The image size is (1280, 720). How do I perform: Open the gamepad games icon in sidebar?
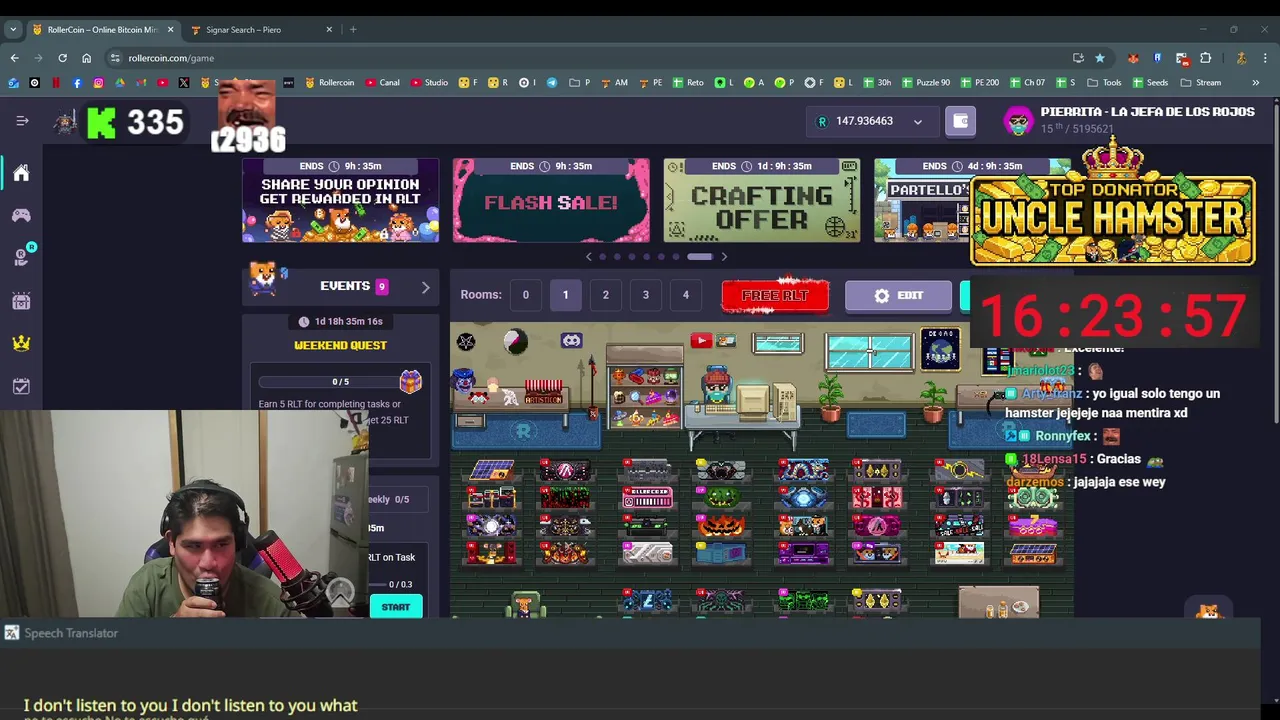click(x=21, y=215)
